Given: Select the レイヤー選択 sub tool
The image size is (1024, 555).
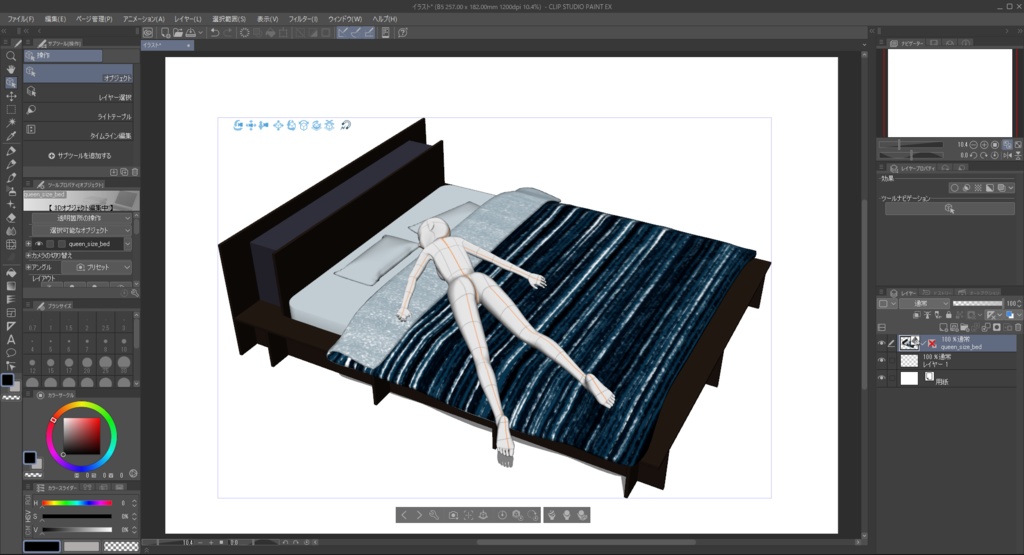Looking at the screenshot, I should pyautogui.click(x=78, y=93).
